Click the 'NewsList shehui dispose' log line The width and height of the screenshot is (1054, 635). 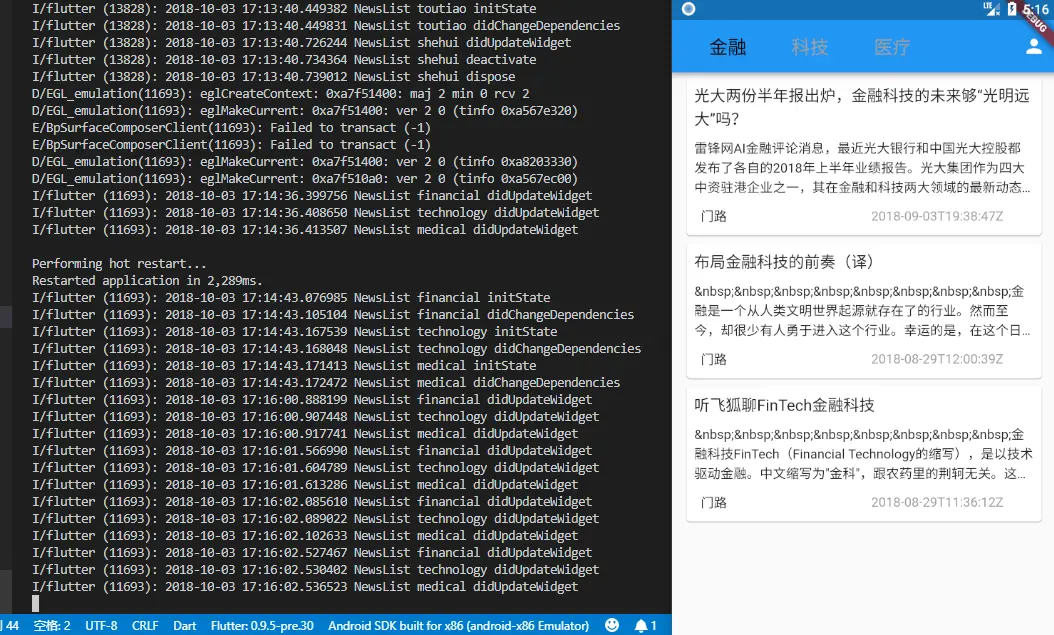tap(273, 77)
